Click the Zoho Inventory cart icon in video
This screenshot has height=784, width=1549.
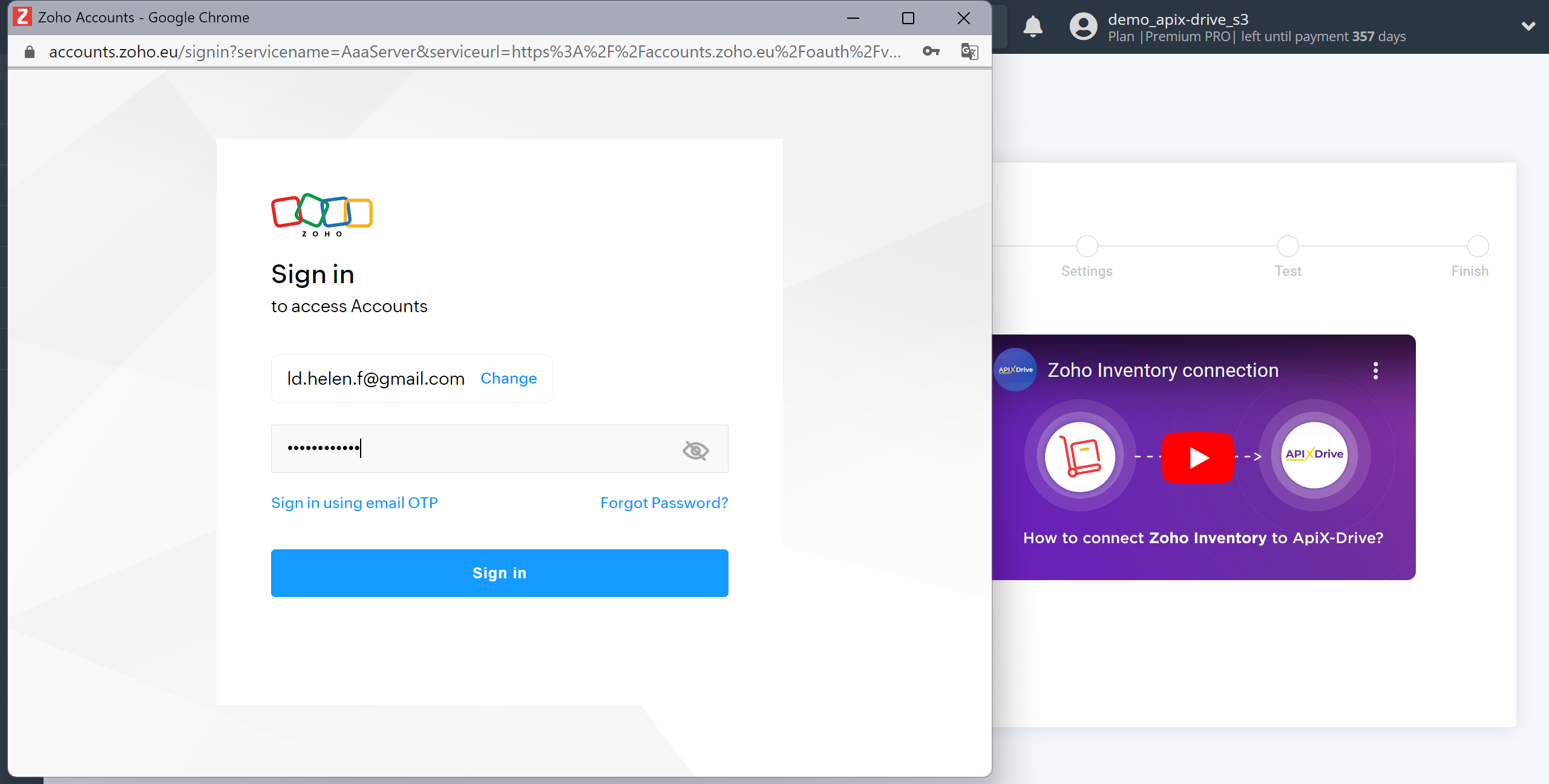click(1080, 456)
